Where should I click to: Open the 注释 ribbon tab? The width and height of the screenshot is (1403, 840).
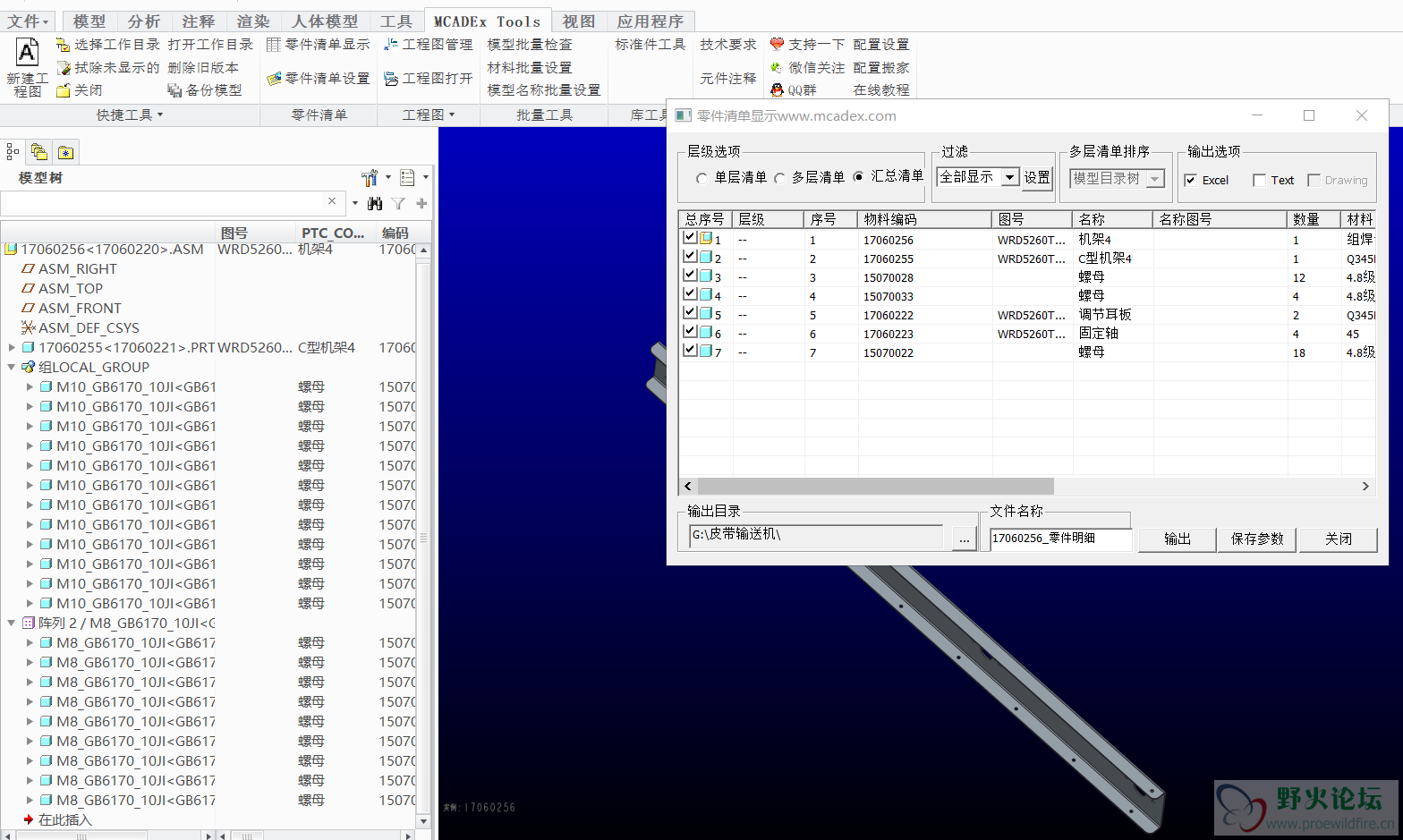pos(199,21)
